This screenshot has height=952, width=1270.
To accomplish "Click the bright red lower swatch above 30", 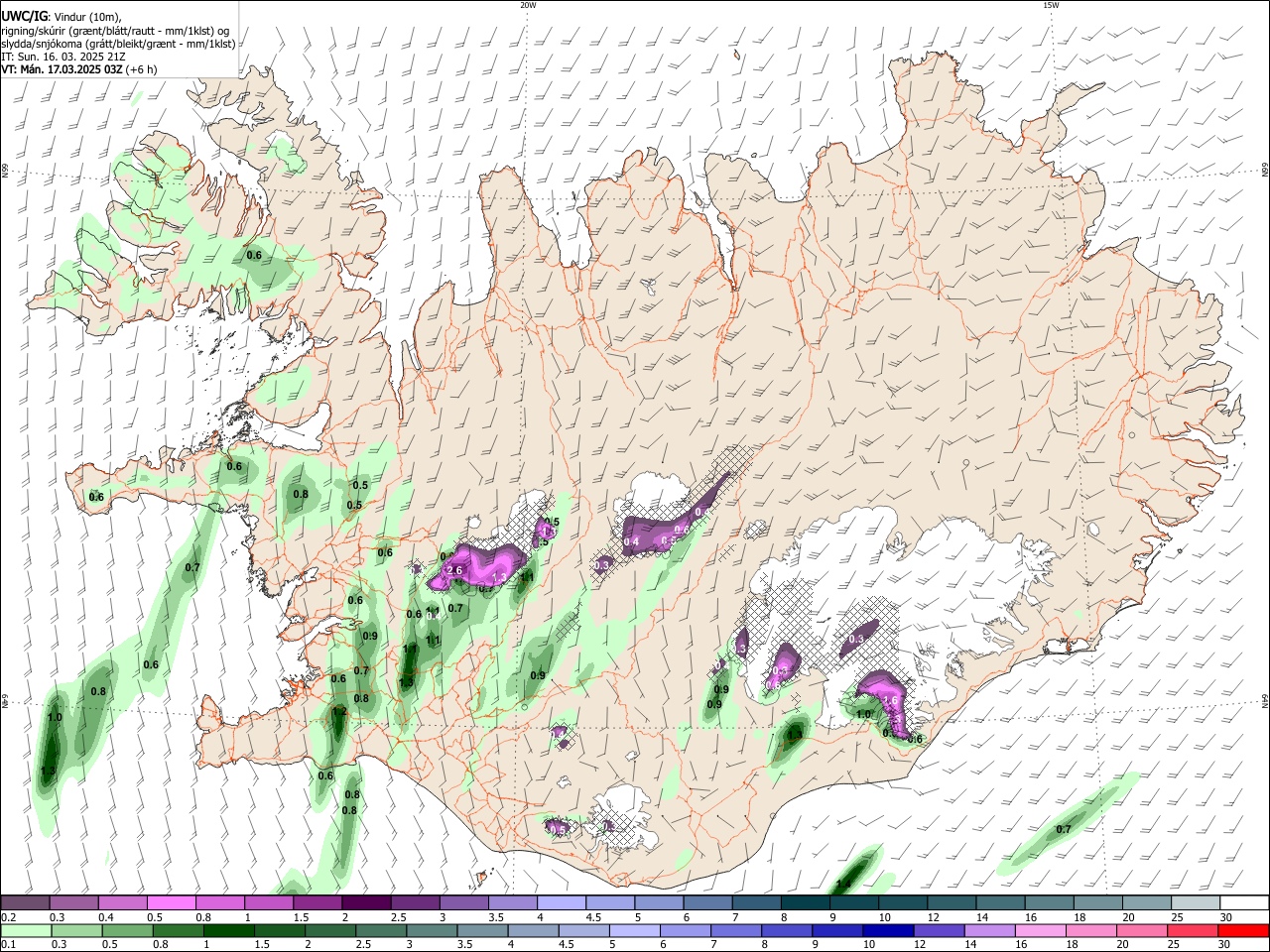I will point(1242,930).
